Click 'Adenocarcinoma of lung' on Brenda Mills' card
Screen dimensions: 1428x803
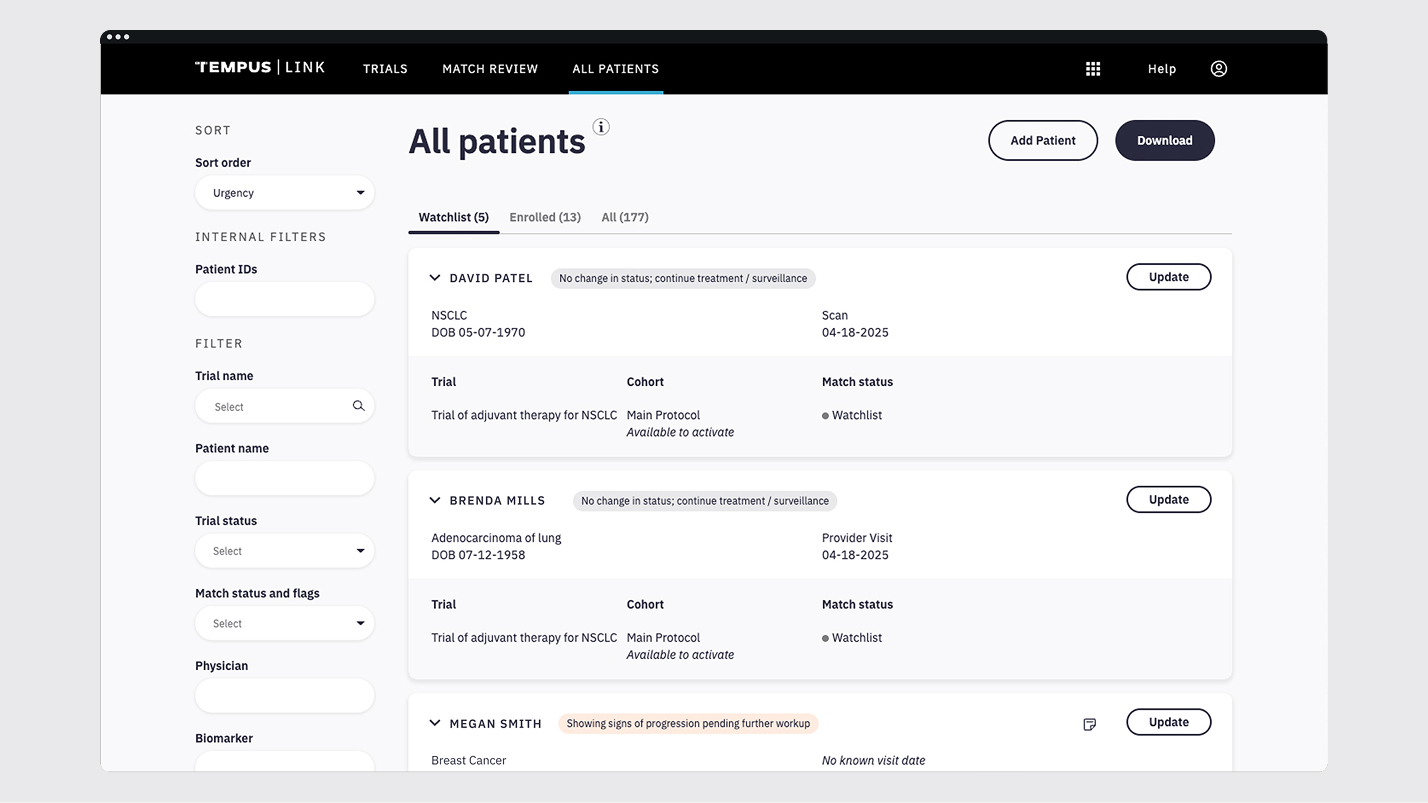click(x=496, y=538)
